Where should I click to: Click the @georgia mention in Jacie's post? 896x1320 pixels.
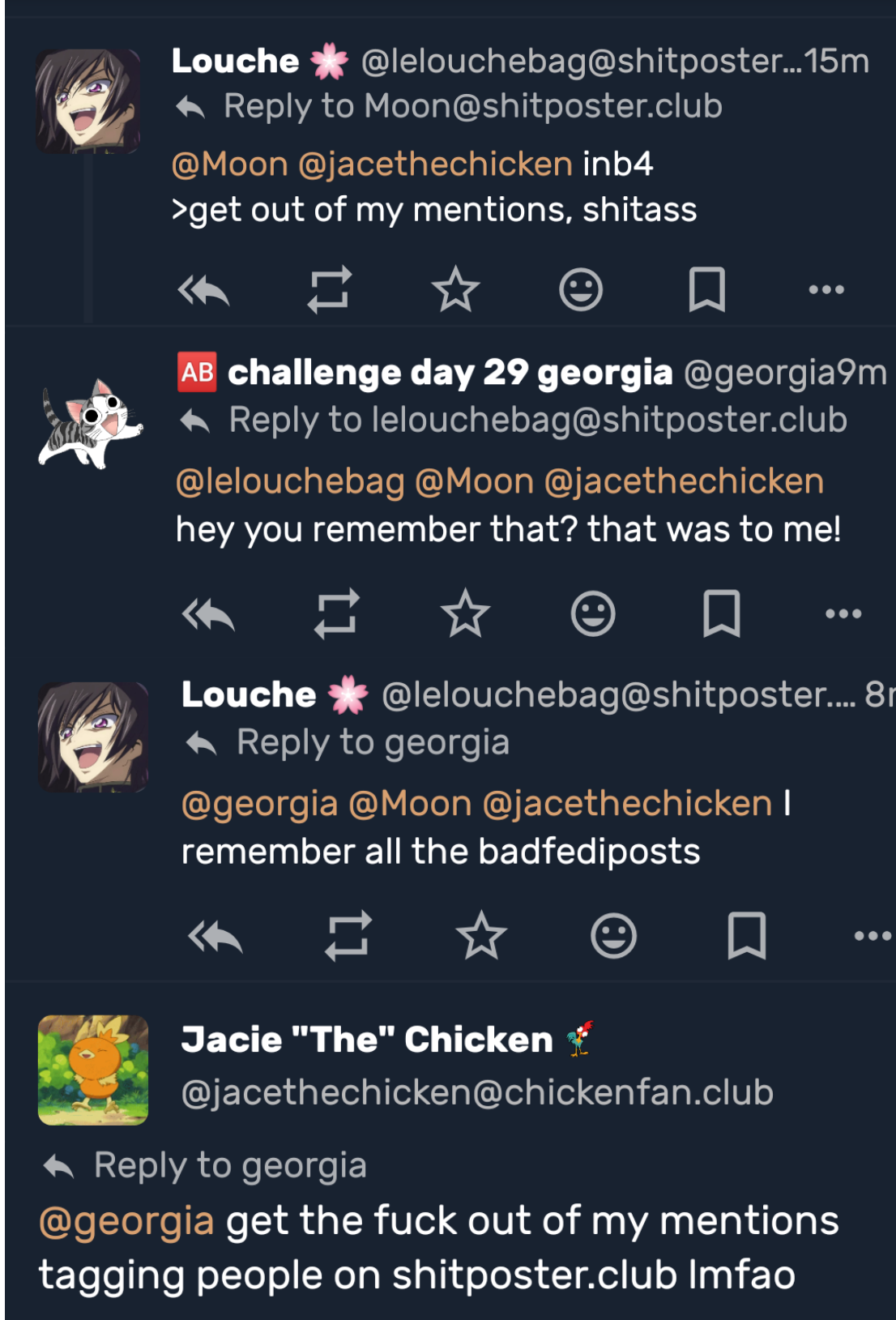pos(126,1220)
